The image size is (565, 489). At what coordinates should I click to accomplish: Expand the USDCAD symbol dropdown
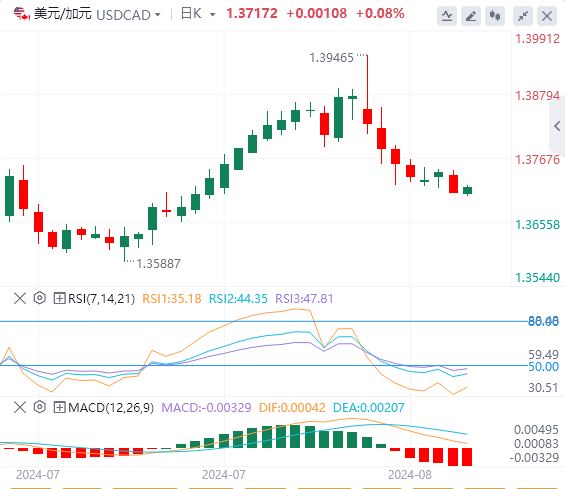point(157,15)
